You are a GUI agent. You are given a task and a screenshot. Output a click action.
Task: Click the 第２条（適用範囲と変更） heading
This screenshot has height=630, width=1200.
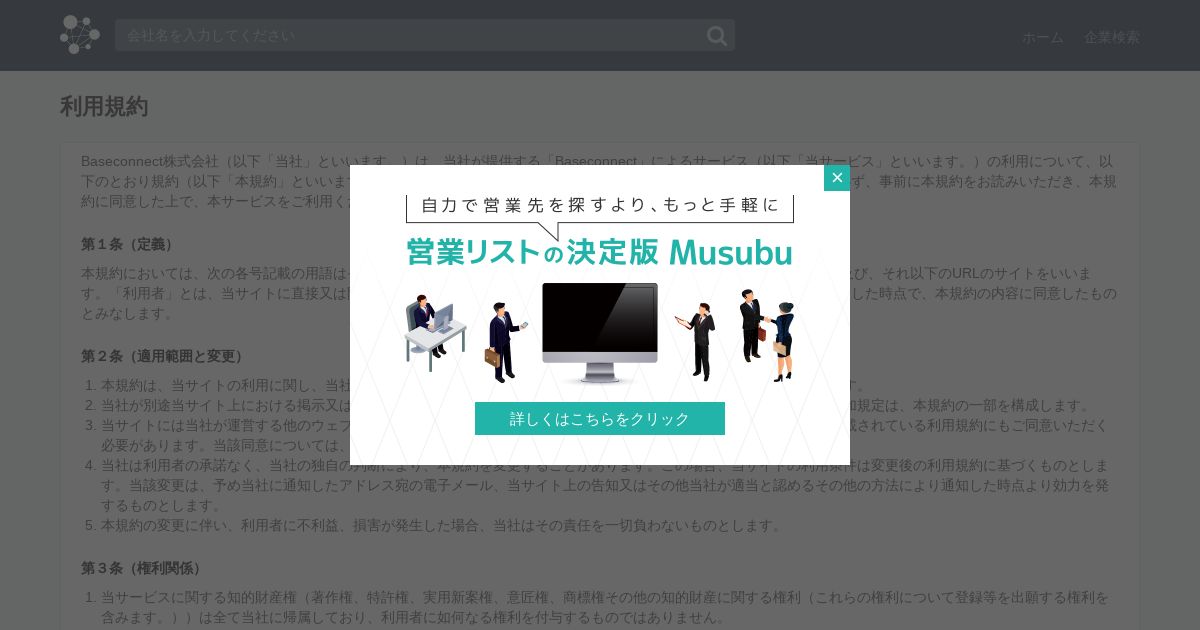pos(164,357)
